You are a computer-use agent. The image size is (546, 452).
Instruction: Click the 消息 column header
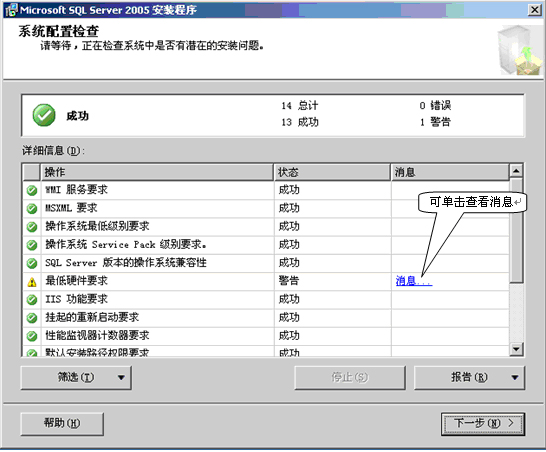[x=450, y=172]
